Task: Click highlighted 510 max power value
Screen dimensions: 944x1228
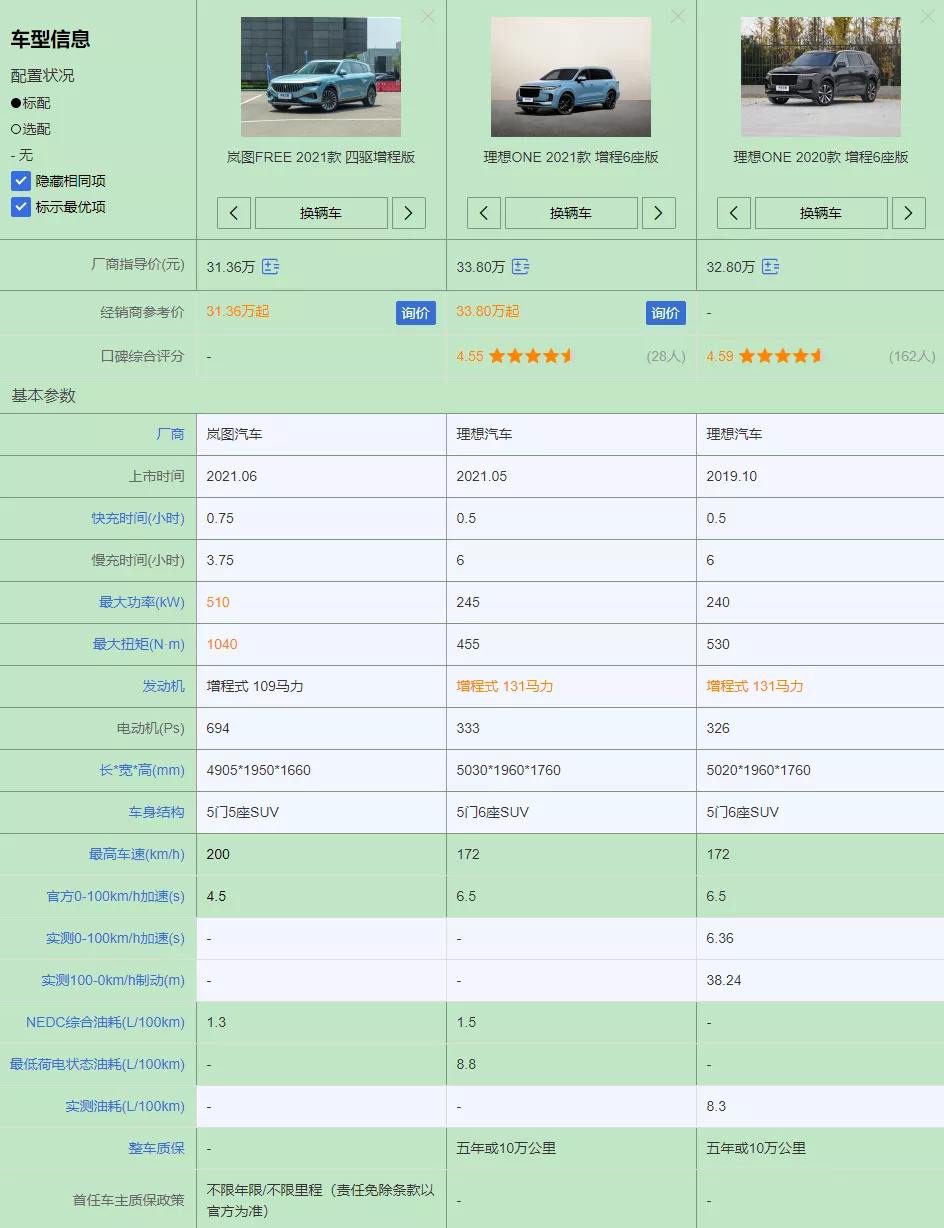Action: pyautogui.click(x=218, y=602)
